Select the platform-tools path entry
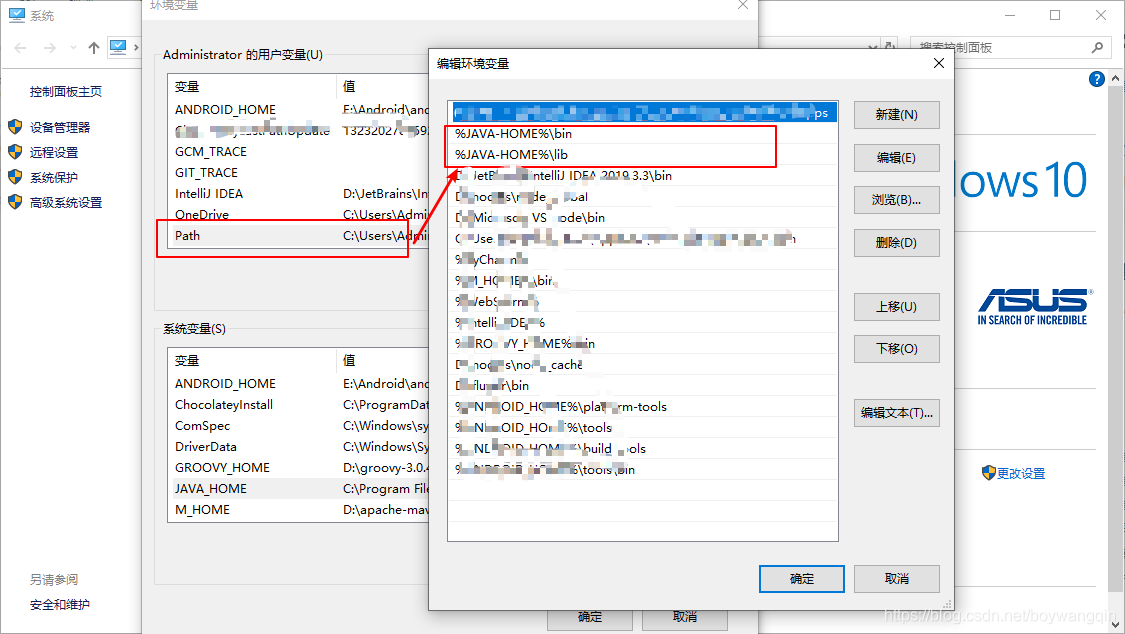1125x634 pixels. pyautogui.click(x=643, y=407)
